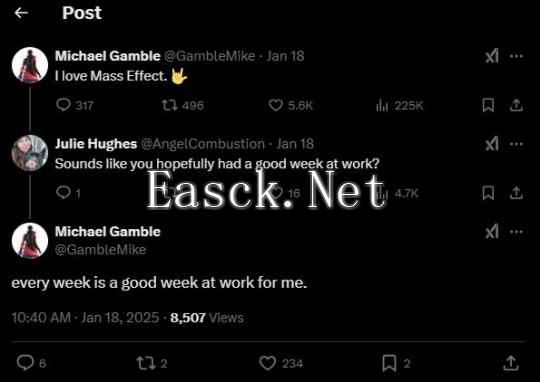
Task: Open more options on the first Michael Gamble post
Action: pyautogui.click(x=516, y=56)
